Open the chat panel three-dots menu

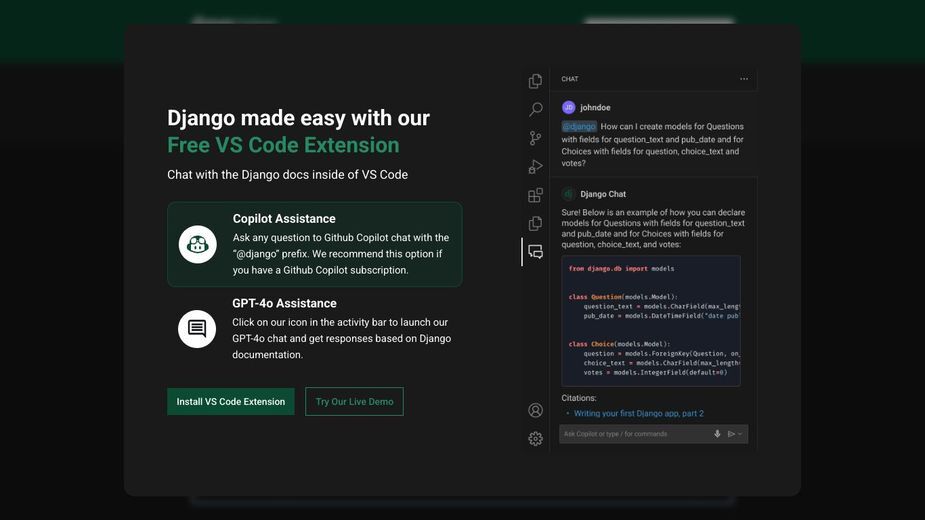click(744, 79)
